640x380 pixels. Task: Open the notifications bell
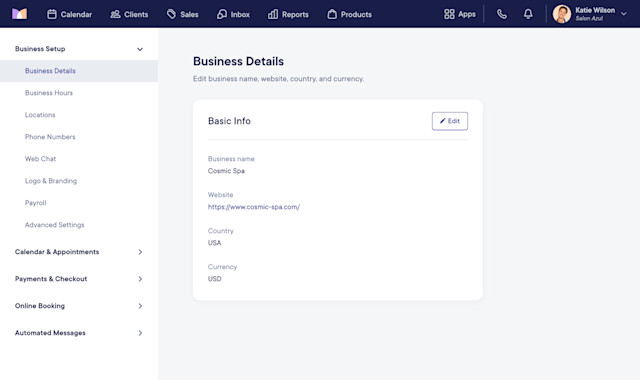[x=528, y=14]
